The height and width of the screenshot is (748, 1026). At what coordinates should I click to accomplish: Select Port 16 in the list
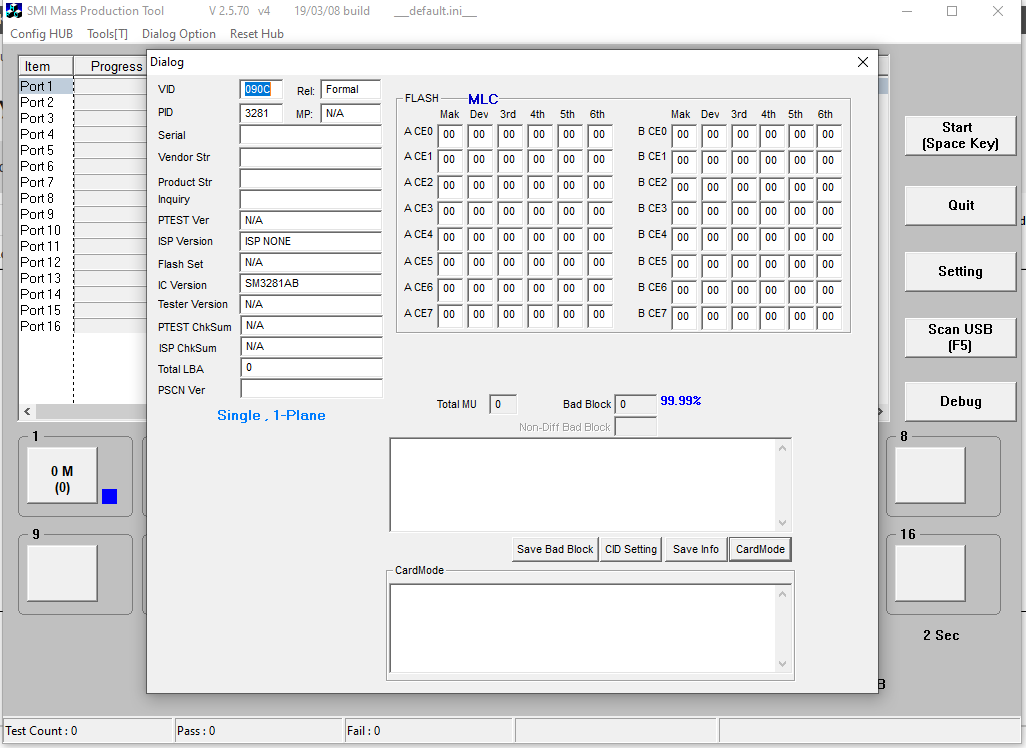tap(40, 327)
